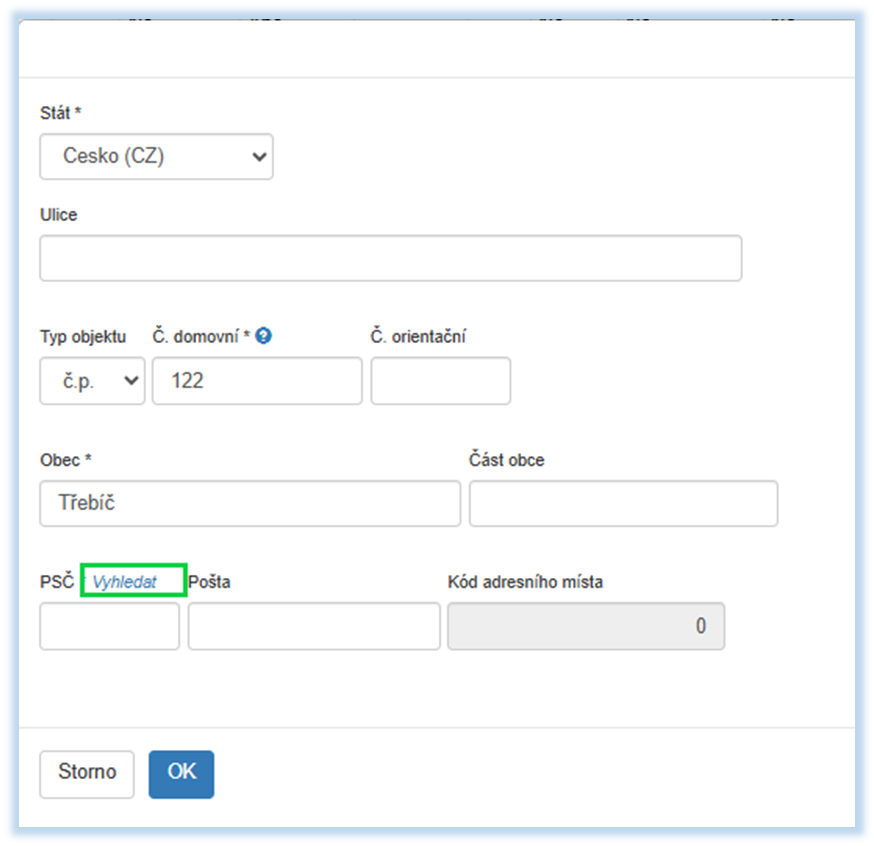Click the Ulice text field
This screenshot has width=874, height=846.
tap(390, 259)
